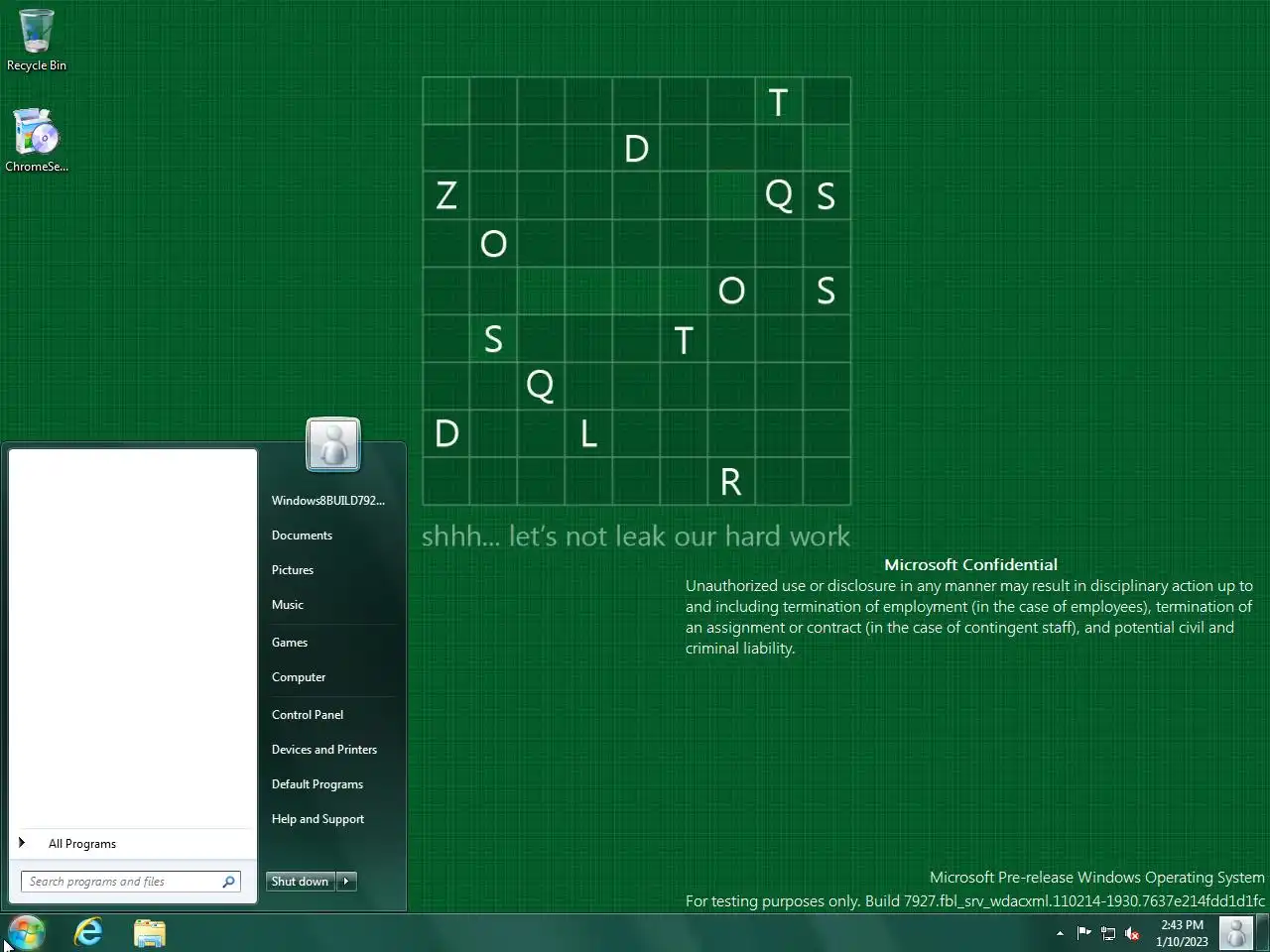Viewport: 1270px width, 952px height.
Task: Click the muted volume tray icon
Action: pos(1132,933)
